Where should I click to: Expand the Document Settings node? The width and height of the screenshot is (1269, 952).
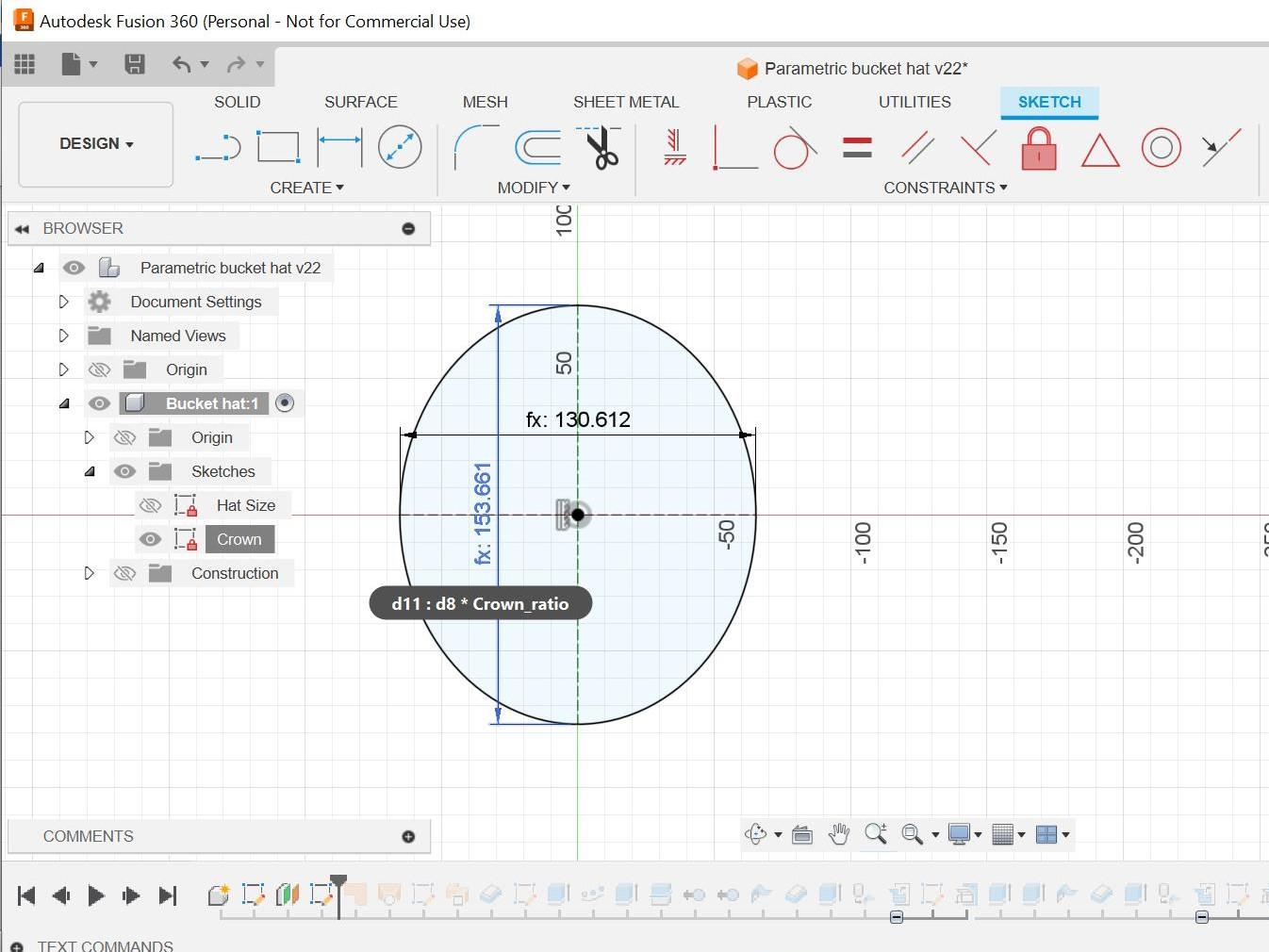(64, 302)
